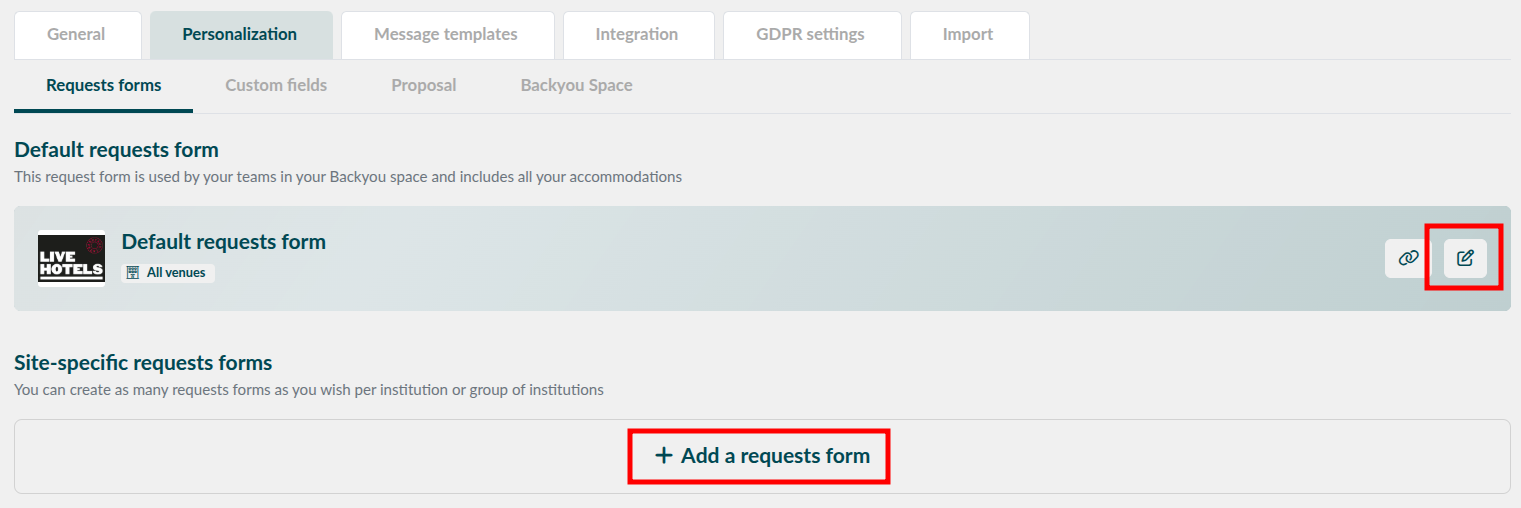Go to the Integration tab

click(637, 34)
